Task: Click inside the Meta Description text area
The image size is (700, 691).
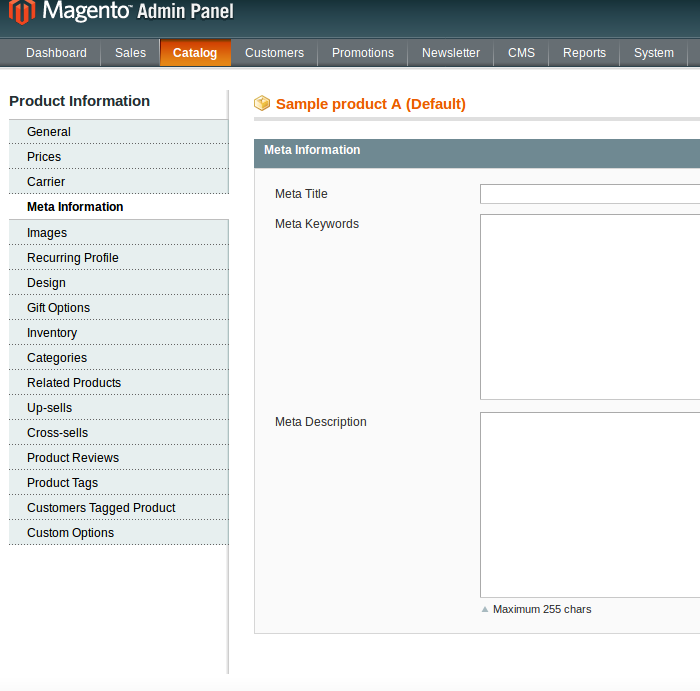Action: coord(589,504)
